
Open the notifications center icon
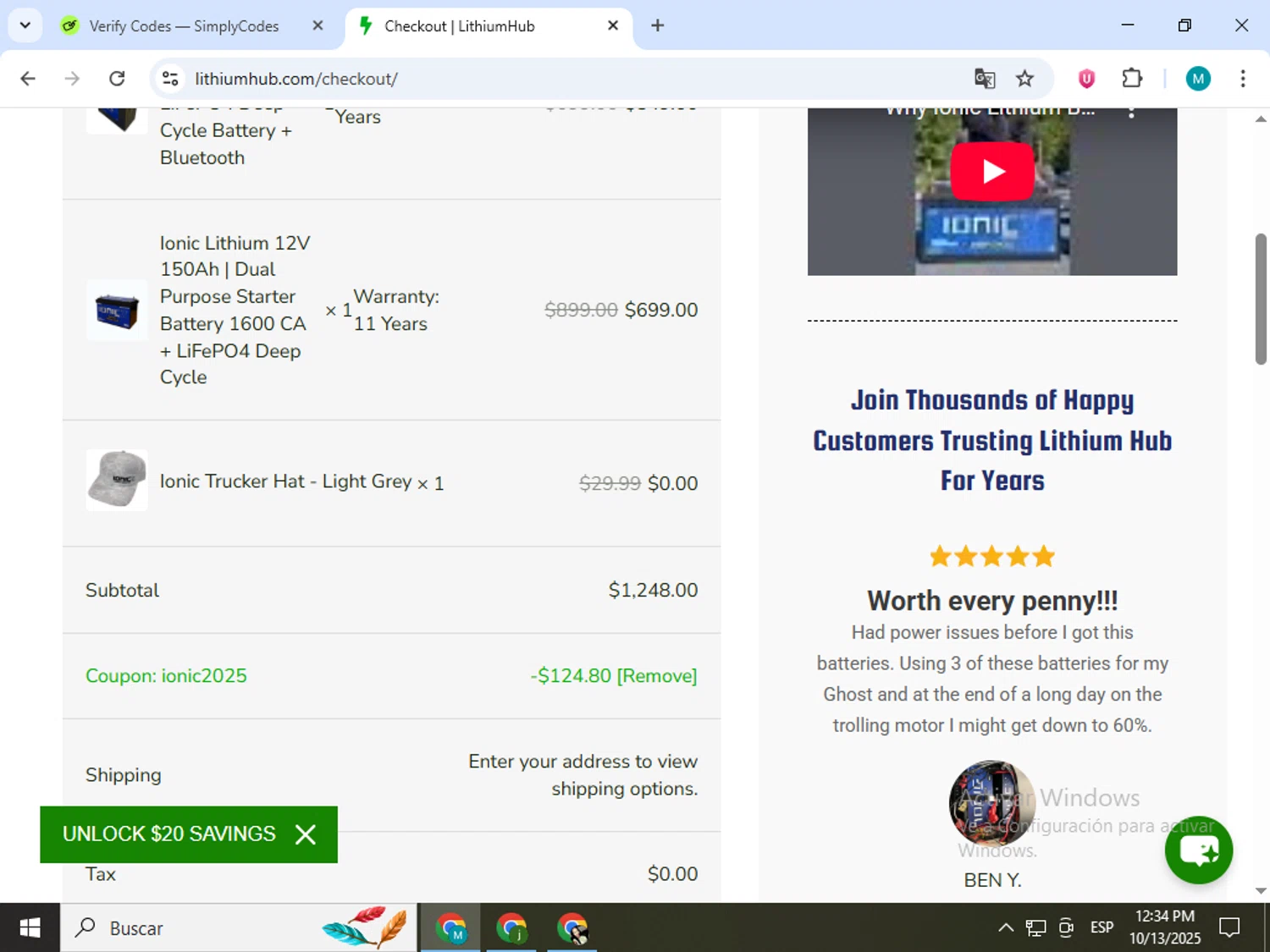(x=1229, y=928)
